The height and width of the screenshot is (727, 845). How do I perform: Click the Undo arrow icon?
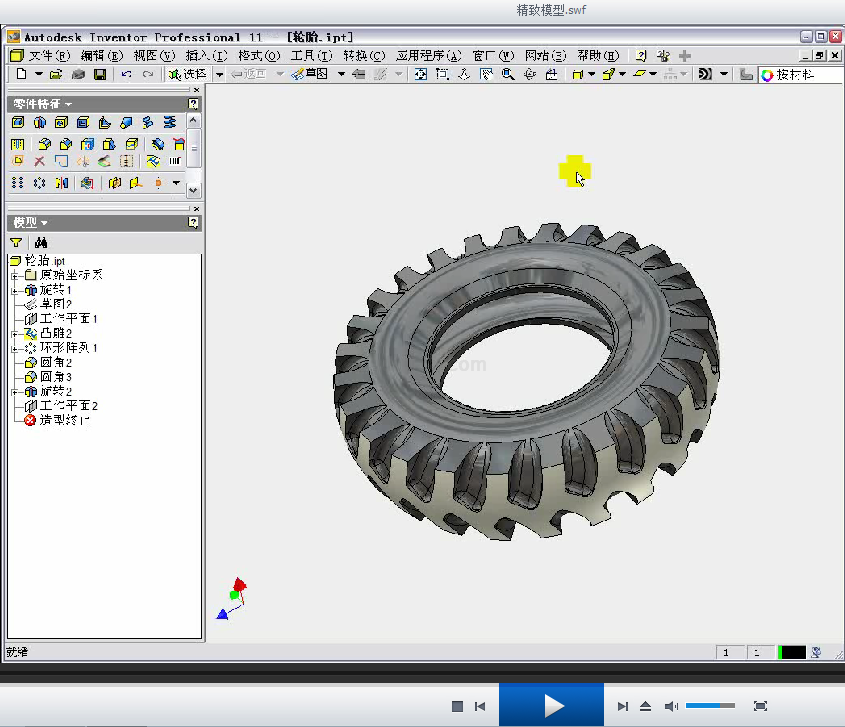click(126, 74)
